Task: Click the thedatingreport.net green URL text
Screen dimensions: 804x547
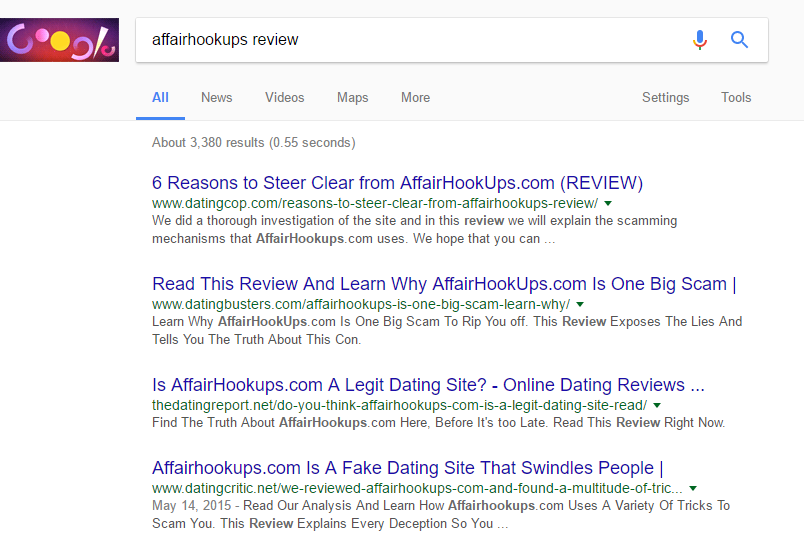Action: point(399,406)
